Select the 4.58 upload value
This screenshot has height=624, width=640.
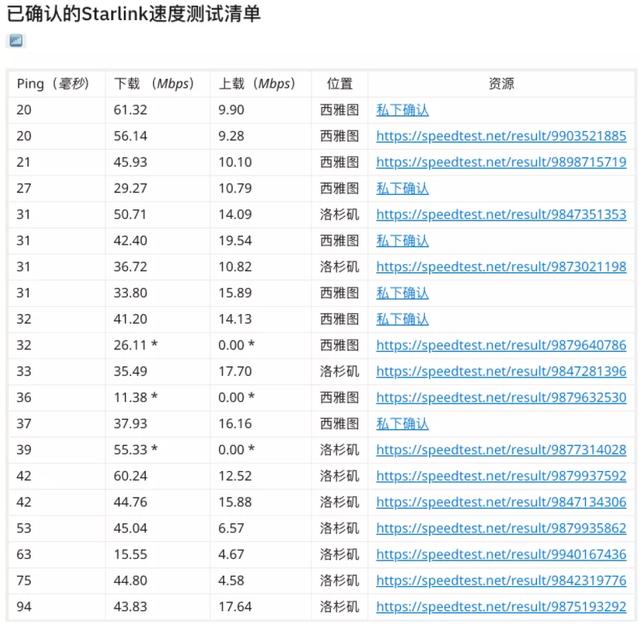[x=231, y=580]
